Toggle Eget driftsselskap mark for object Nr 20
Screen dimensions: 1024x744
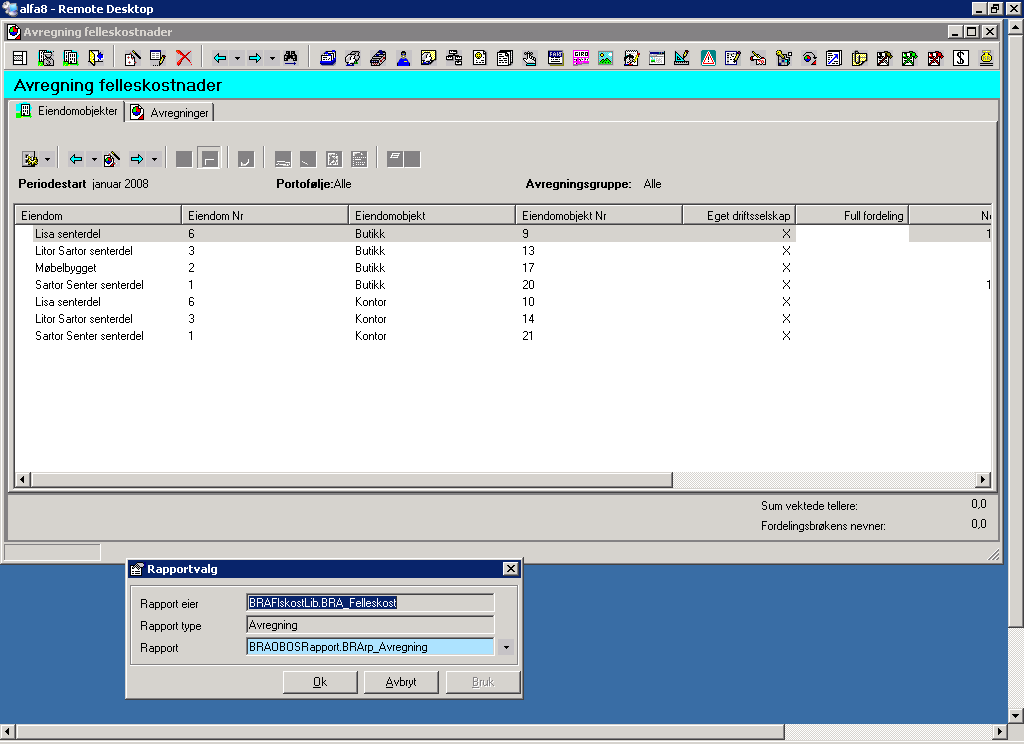pyautogui.click(x=786, y=285)
